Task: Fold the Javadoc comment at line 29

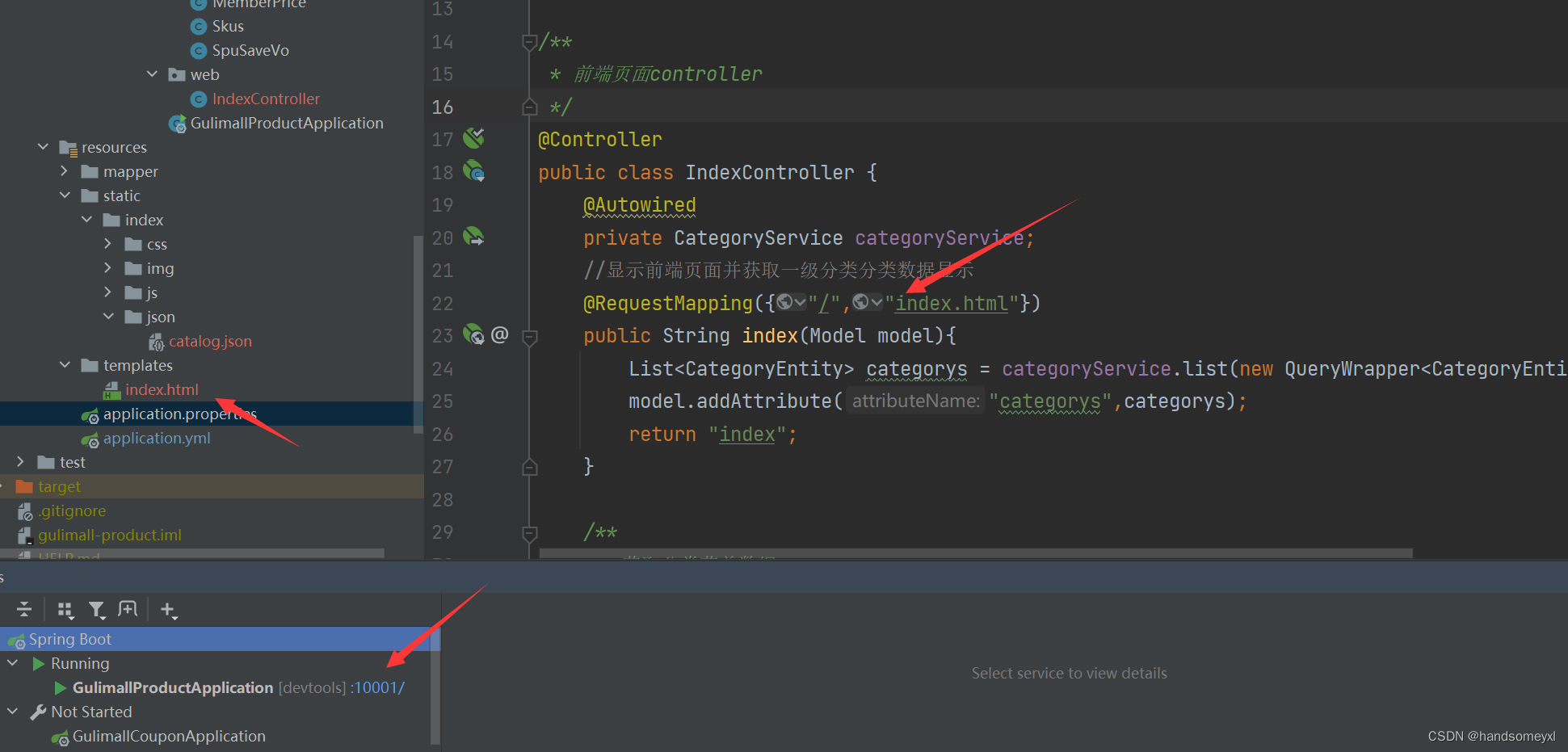Action: pos(530,533)
